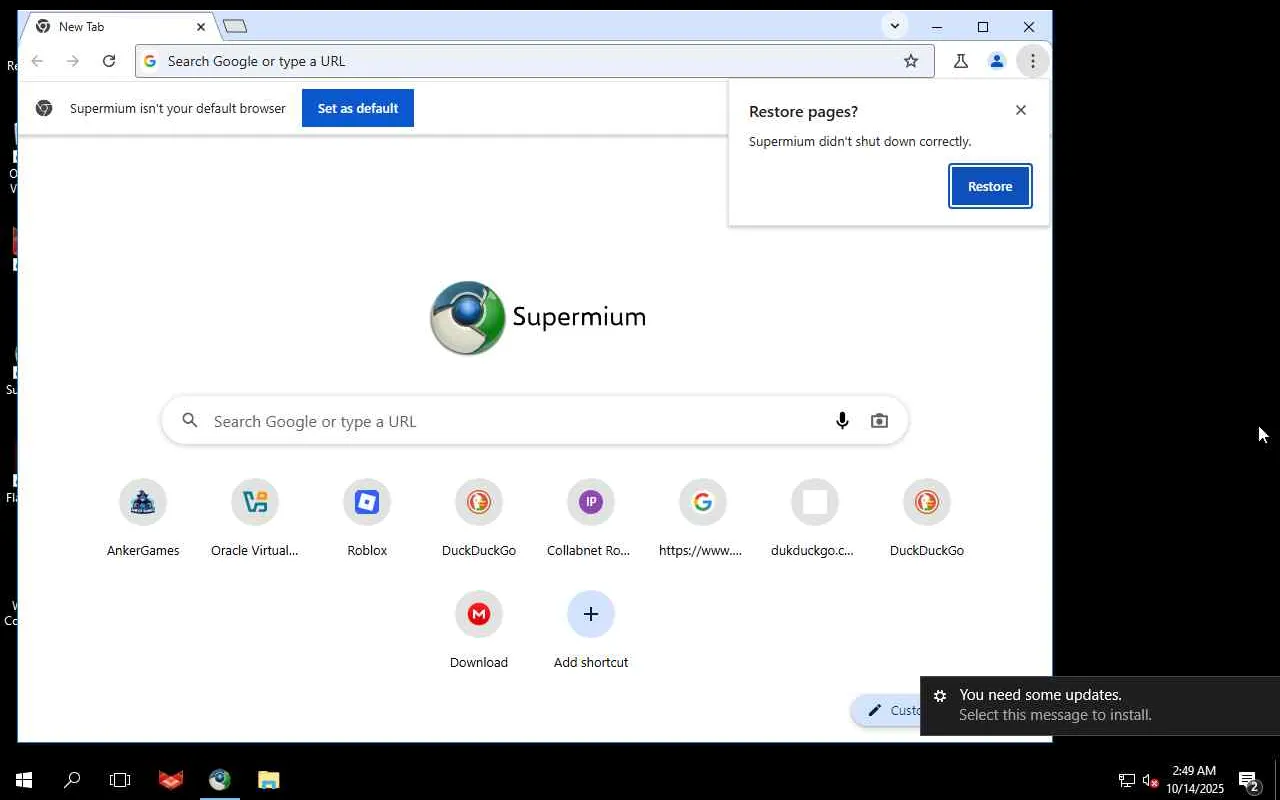
Task: Click the center search box
Action: tap(535, 421)
